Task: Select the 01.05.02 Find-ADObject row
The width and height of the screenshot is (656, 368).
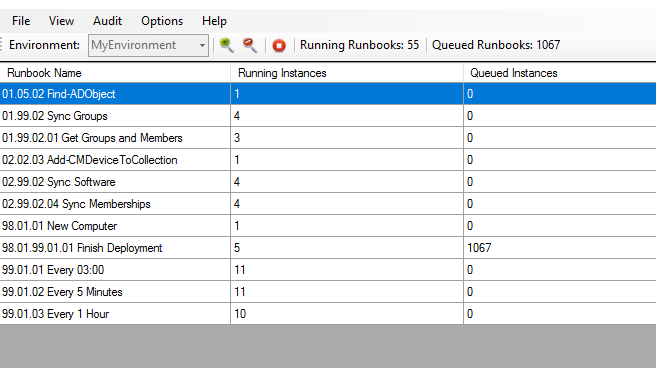Action: coord(328,94)
